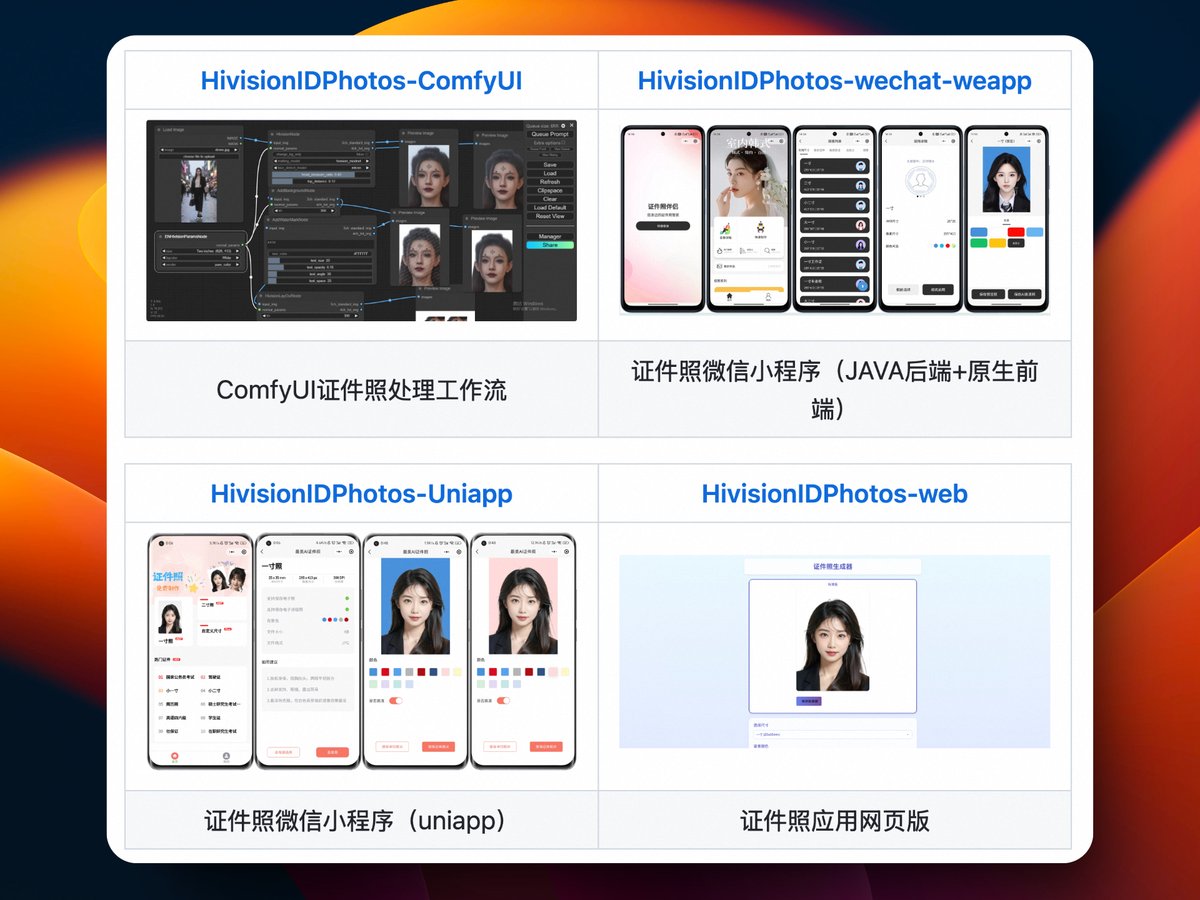
Task: Click the home tab icon in Uniapp first phone
Action: (x=174, y=756)
